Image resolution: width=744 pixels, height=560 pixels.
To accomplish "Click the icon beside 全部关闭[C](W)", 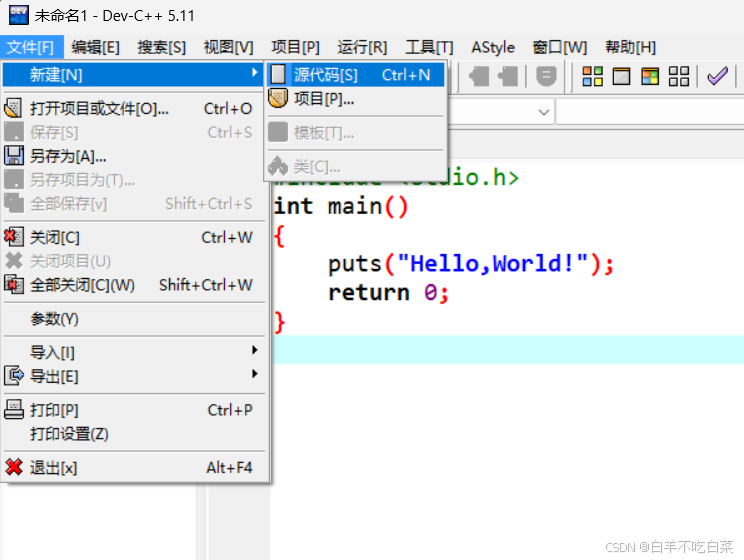I will click(14, 285).
